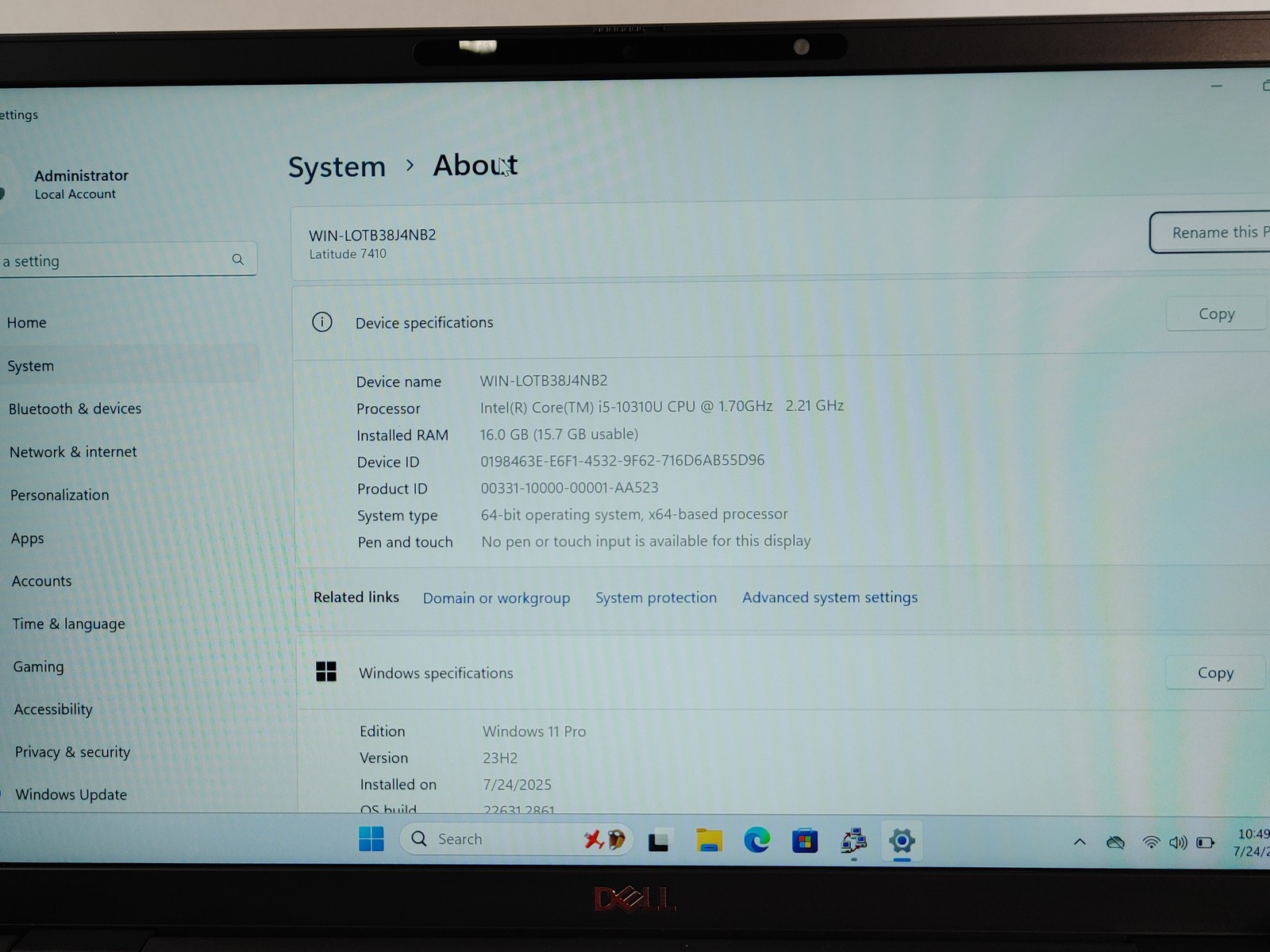
Task: Click the cloud sync tray icon
Action: (1115, 843)
